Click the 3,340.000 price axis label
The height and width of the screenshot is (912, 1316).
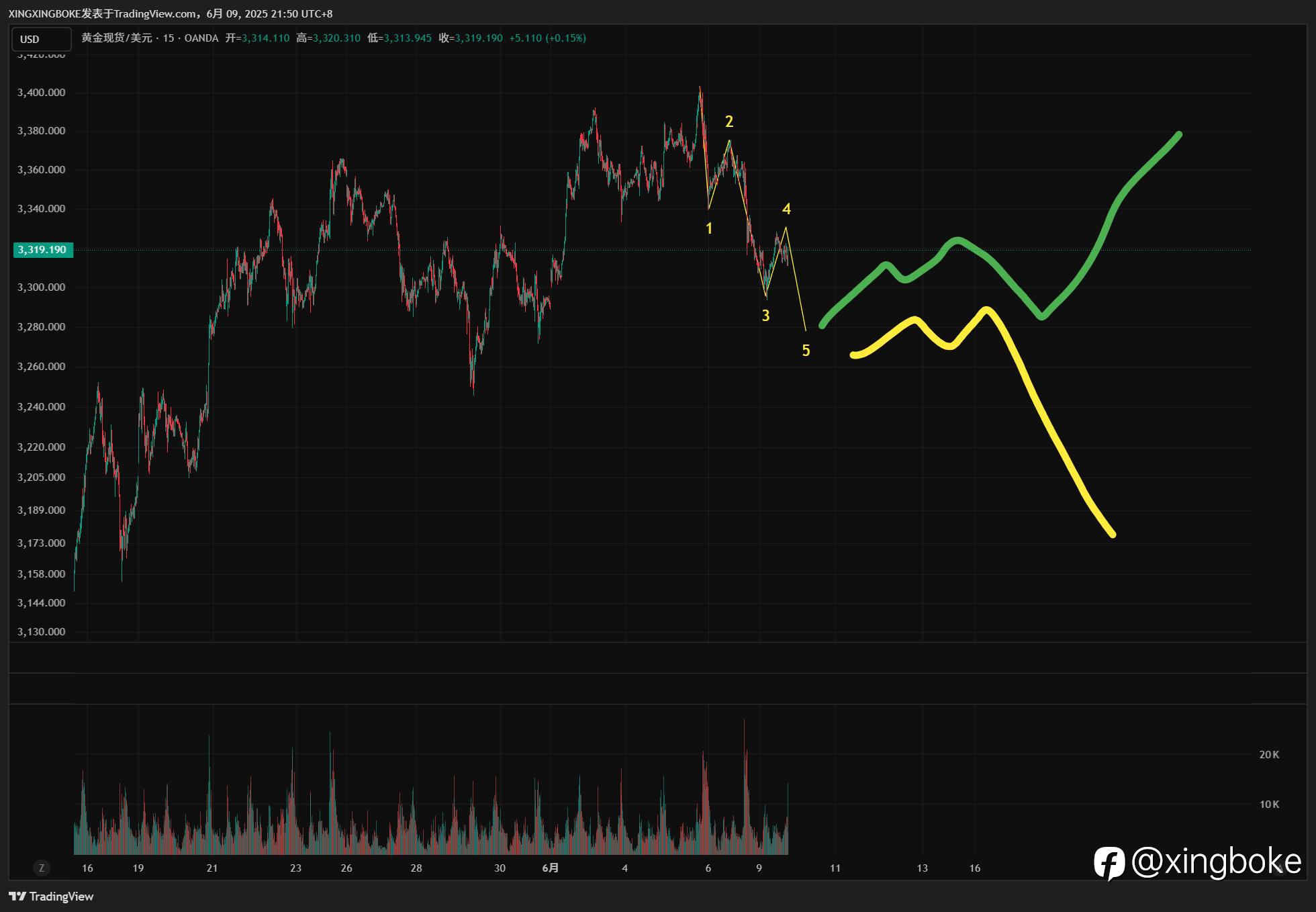tap(42, 209)
